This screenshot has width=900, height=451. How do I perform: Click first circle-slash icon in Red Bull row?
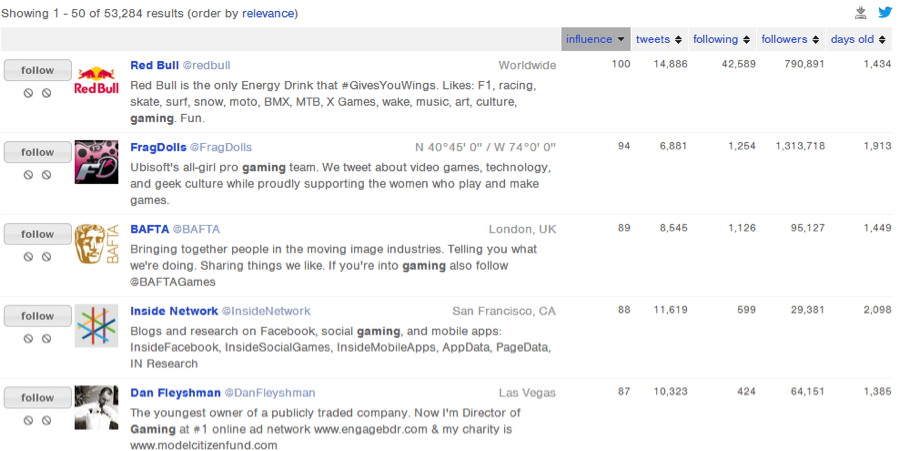click(x=28, y=93)
